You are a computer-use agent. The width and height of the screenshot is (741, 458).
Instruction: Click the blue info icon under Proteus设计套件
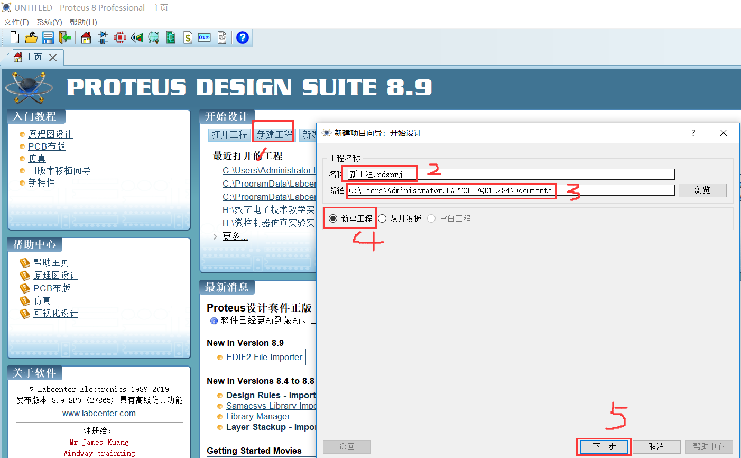coord(214,320)
